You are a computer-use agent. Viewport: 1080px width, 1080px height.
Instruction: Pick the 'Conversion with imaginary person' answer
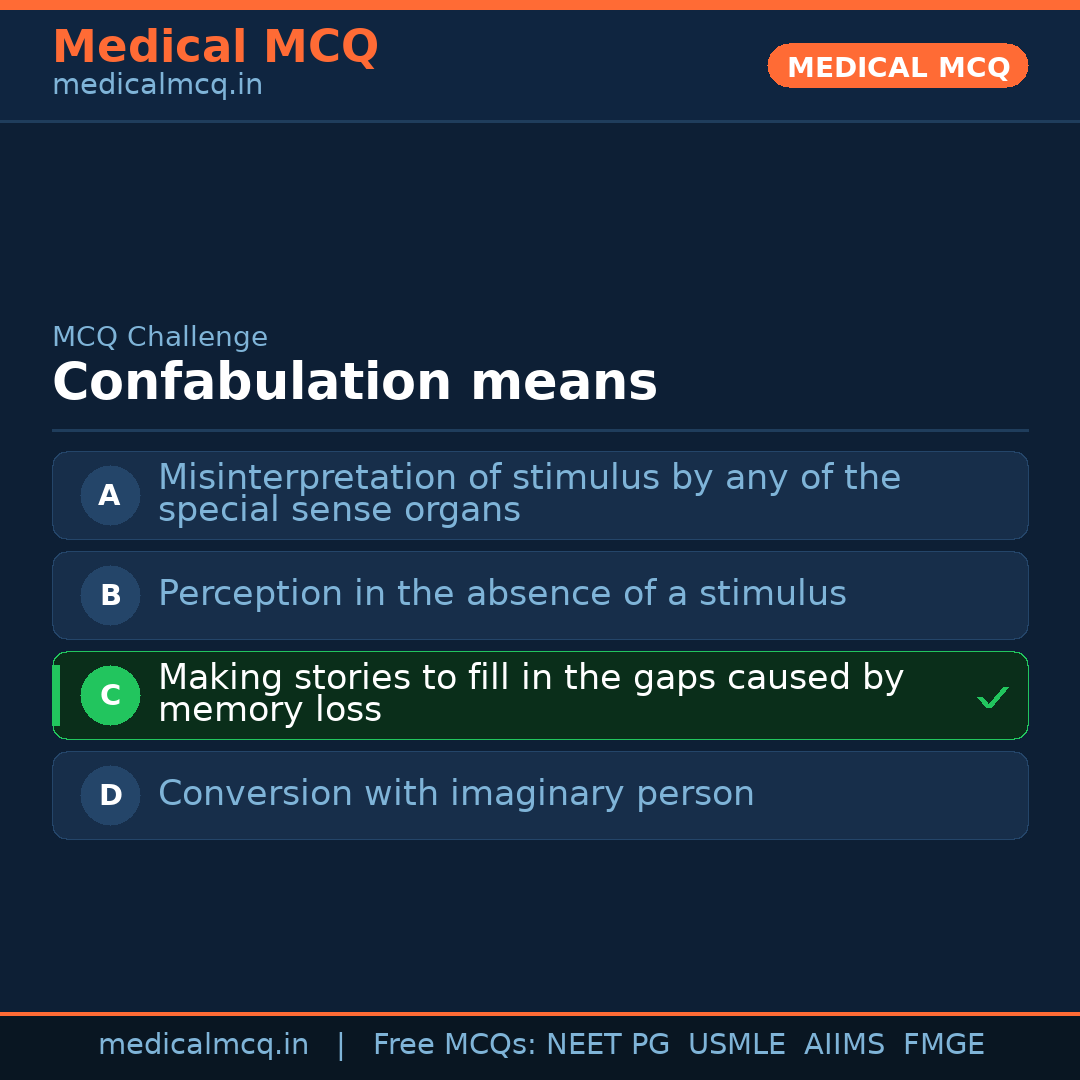[x=456, y=794]
